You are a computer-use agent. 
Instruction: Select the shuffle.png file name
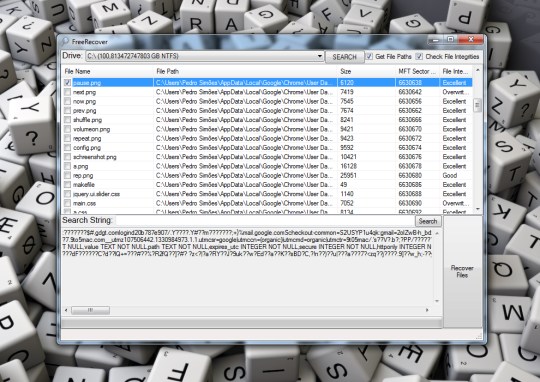[x=87, y=120]
